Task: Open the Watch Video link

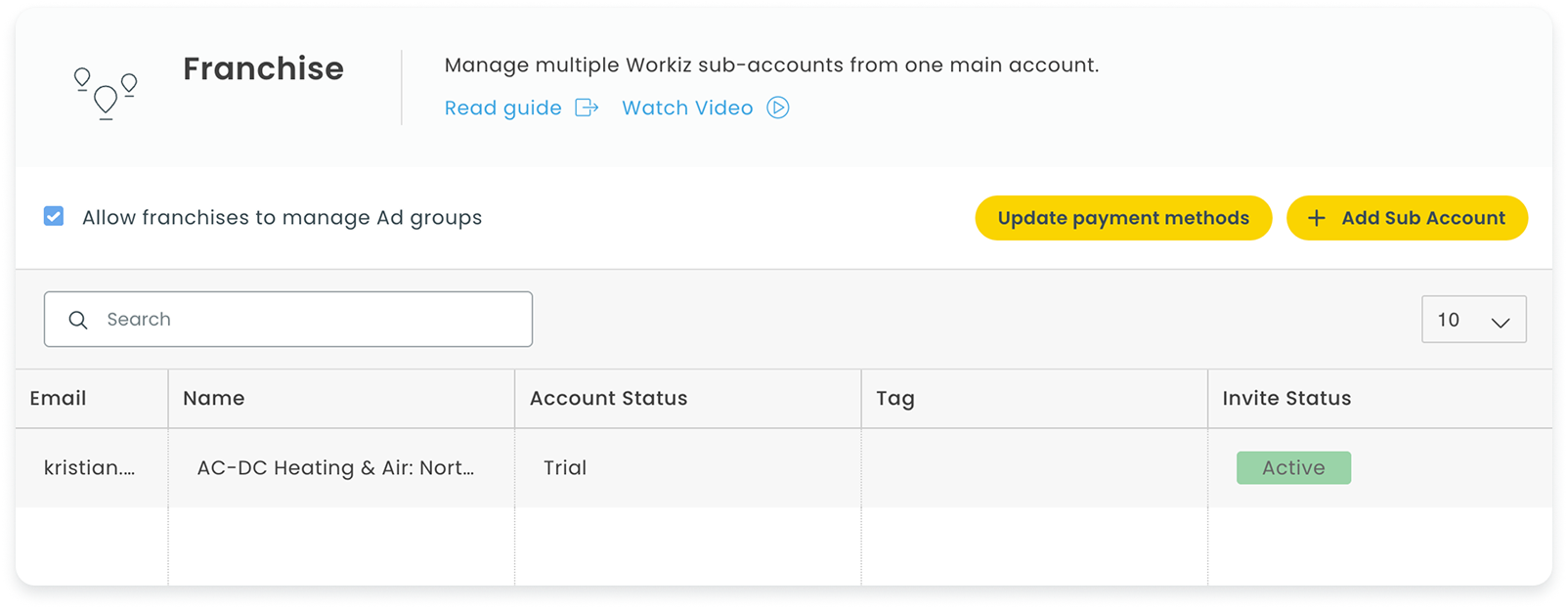Action: (x=687, y=108)
